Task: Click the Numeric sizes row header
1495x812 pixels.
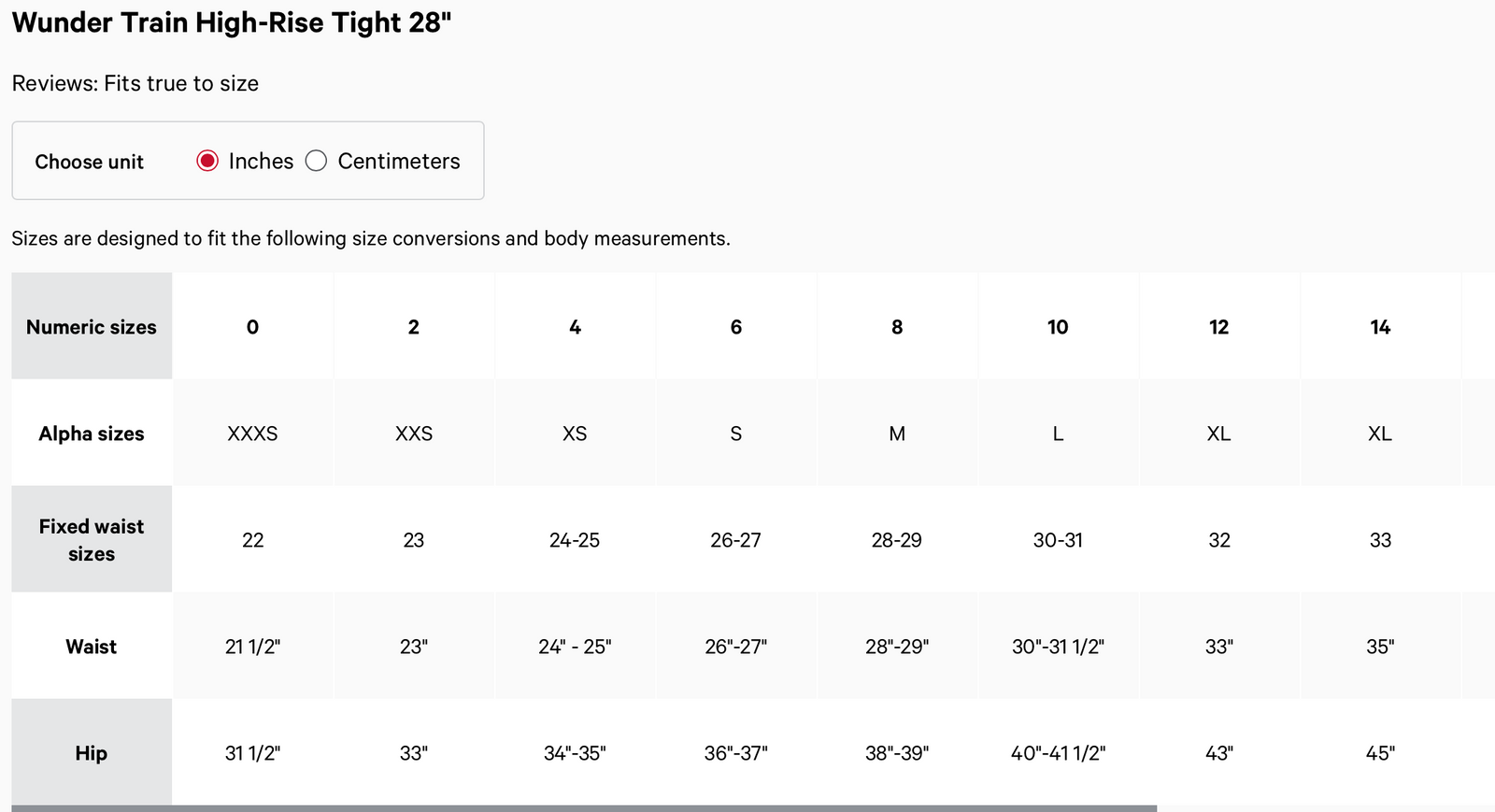Action: 92,327
